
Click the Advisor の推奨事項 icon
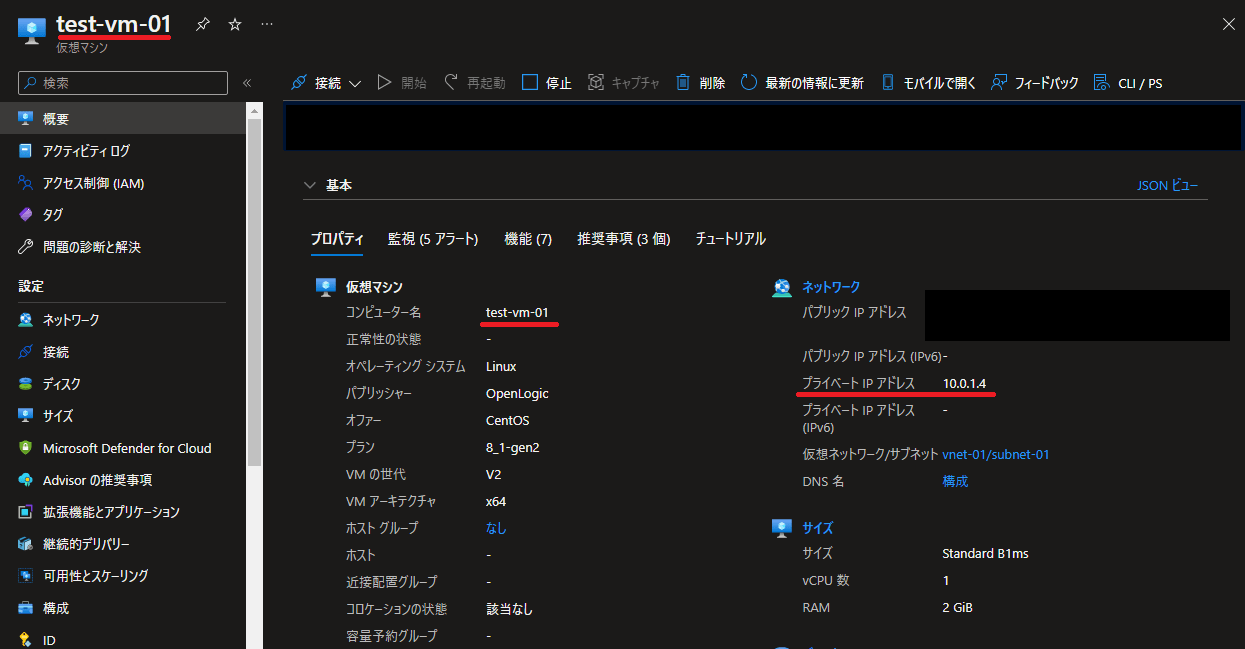point(26,480)
